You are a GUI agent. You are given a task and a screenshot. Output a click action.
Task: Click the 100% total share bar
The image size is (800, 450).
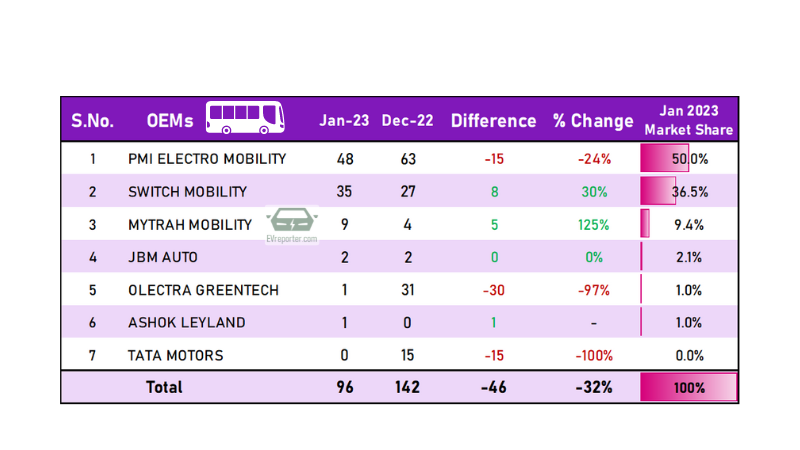click(688, 387)
